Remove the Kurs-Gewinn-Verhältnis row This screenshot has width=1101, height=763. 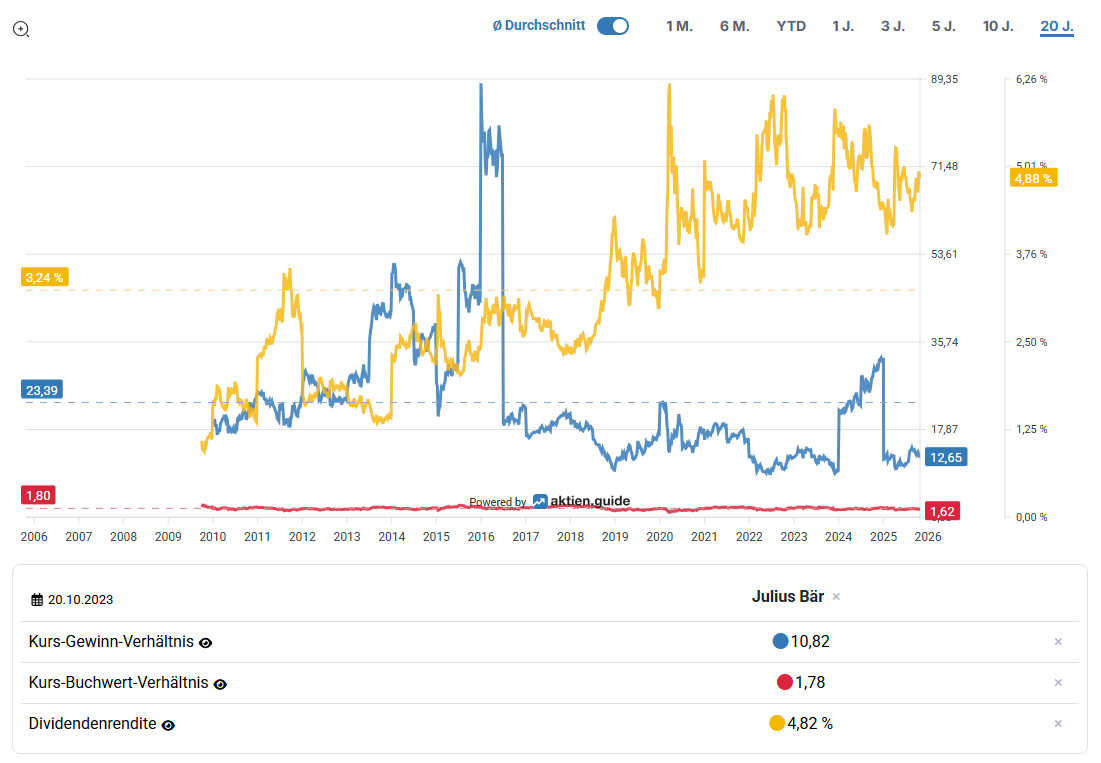1058,642
